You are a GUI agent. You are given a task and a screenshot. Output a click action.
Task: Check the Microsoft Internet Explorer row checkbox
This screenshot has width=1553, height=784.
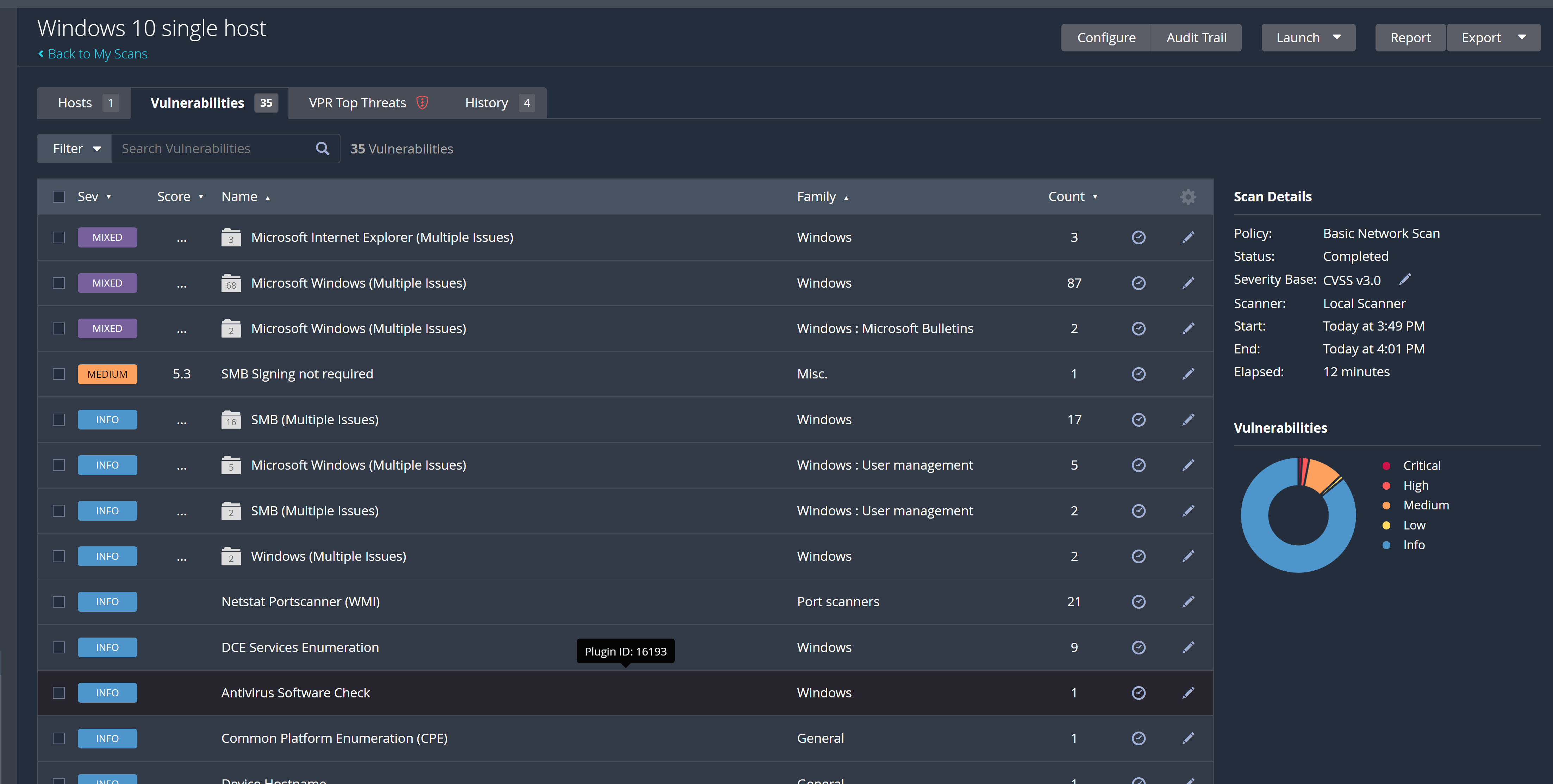point(58,237)
